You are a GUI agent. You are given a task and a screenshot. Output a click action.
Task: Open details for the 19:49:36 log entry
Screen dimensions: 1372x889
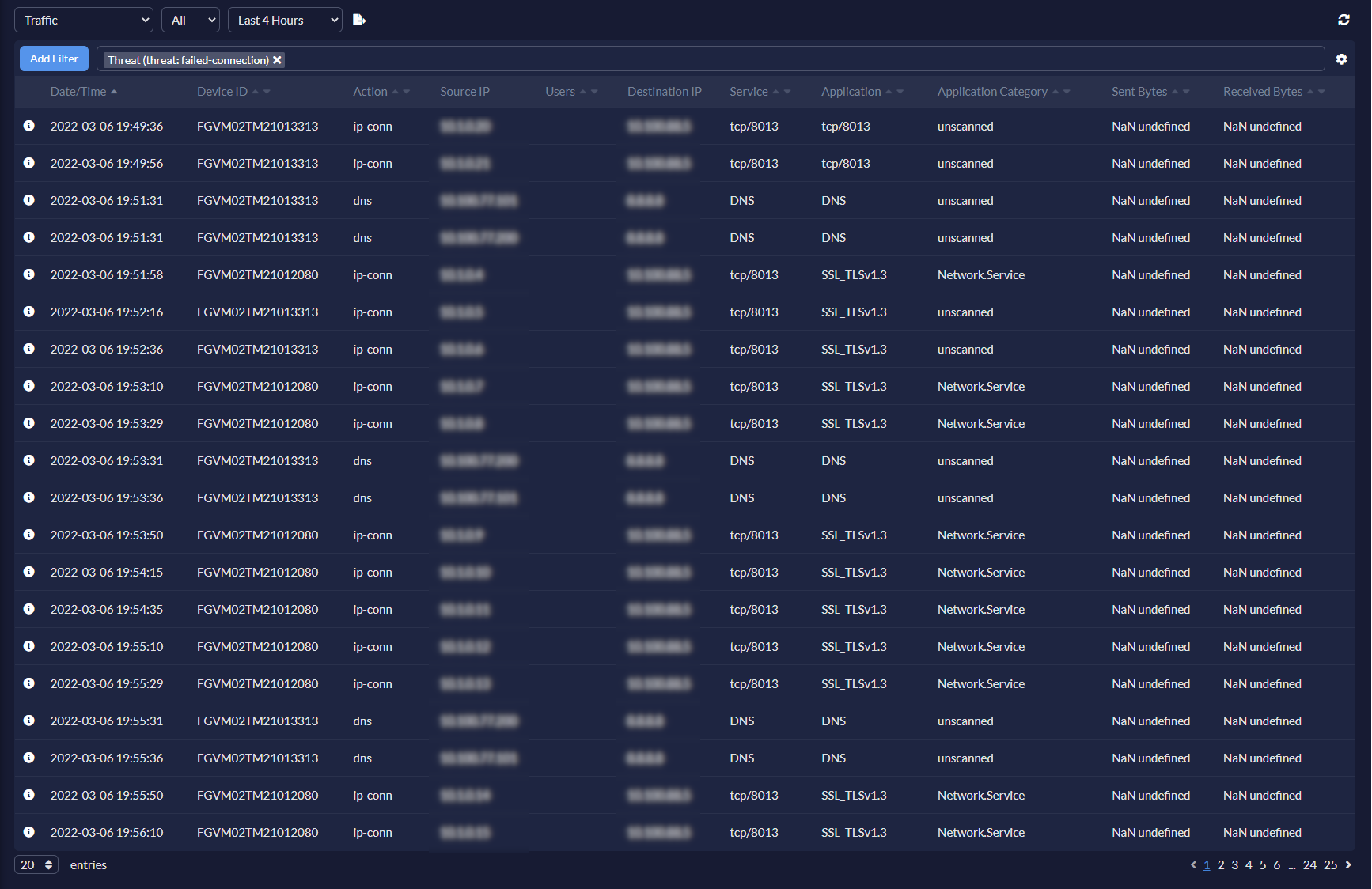29,126
